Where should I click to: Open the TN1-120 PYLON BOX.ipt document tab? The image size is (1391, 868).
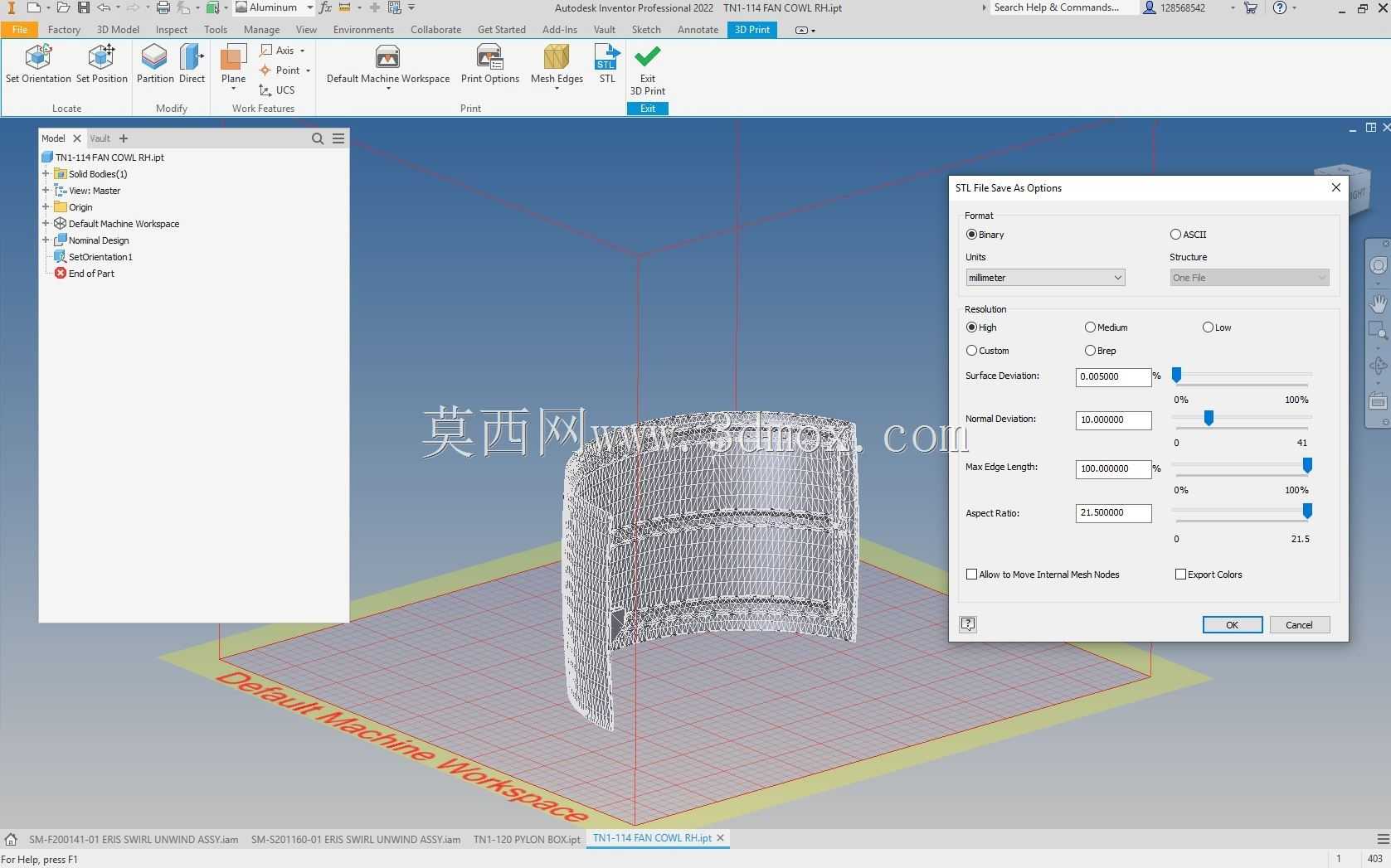coord(527,839)
